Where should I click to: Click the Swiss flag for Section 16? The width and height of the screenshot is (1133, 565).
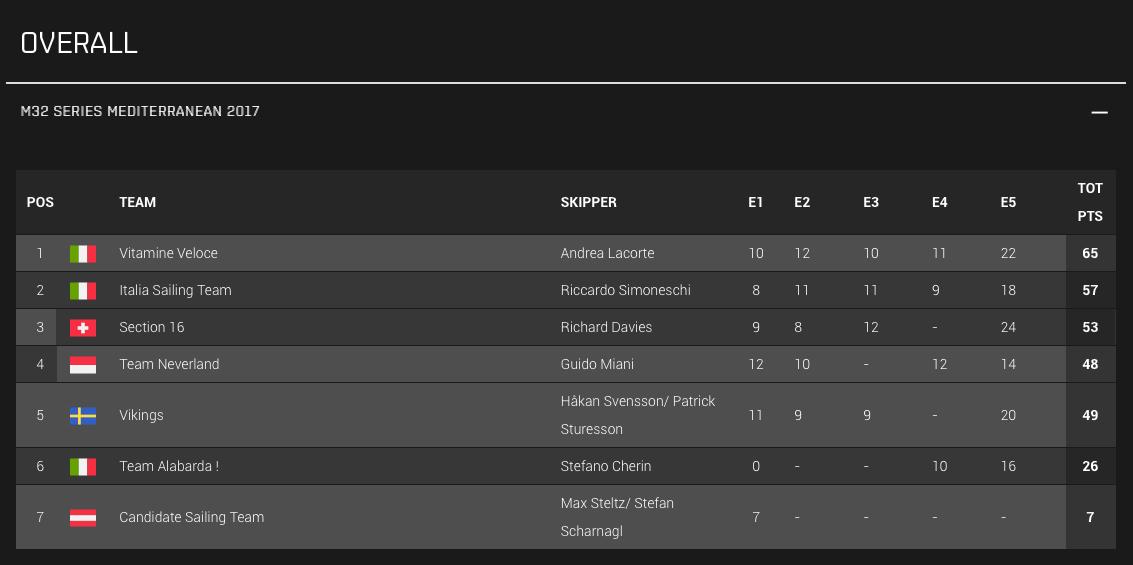coord(83,327)
